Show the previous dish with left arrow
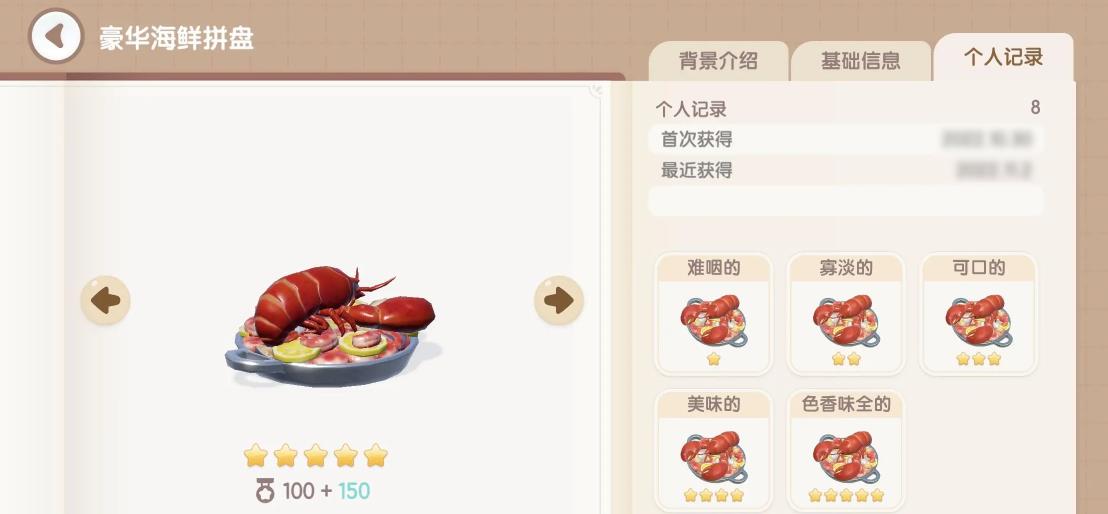This screenshot has width=1108, height=514. (105, 300)
